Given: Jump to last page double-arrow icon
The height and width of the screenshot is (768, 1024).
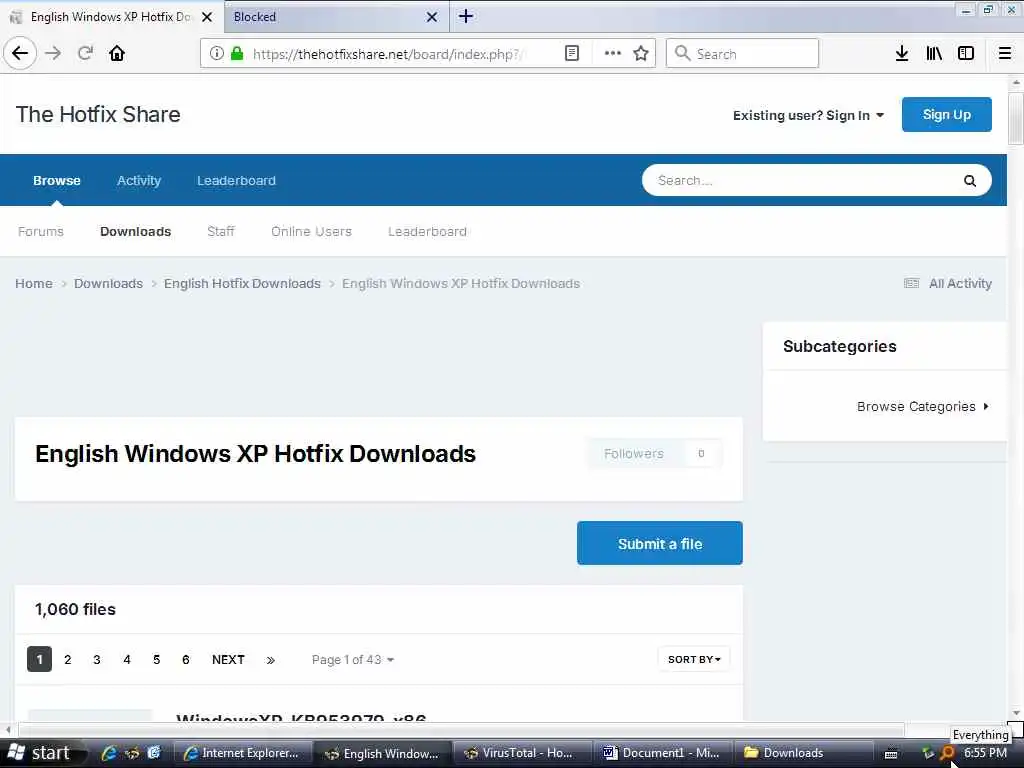Looking at the screenshot, I should pyautogui.click(x=270, y=660).
